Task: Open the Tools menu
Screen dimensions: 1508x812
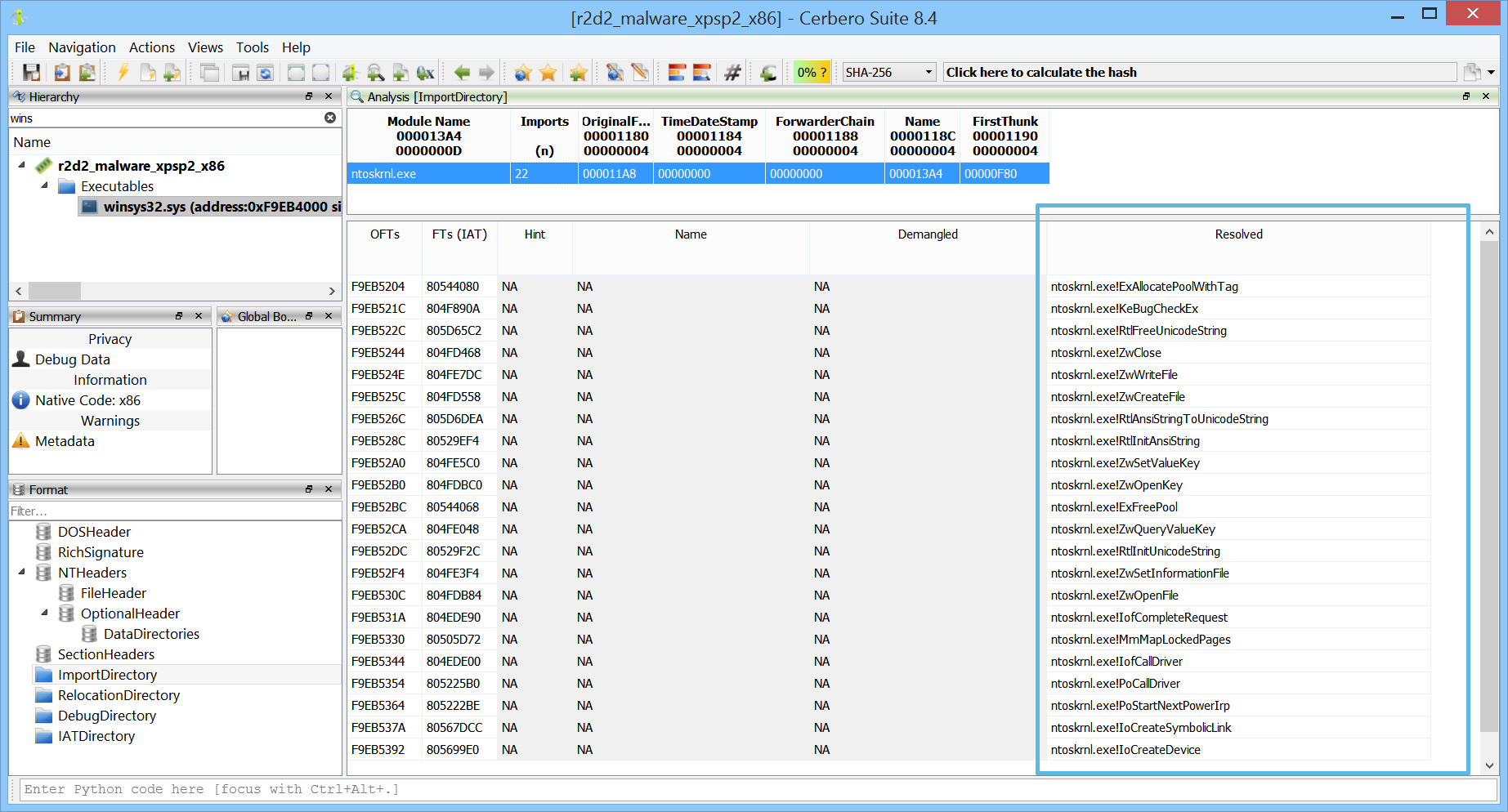Action: pyautogui.click(x=253, y=47)
